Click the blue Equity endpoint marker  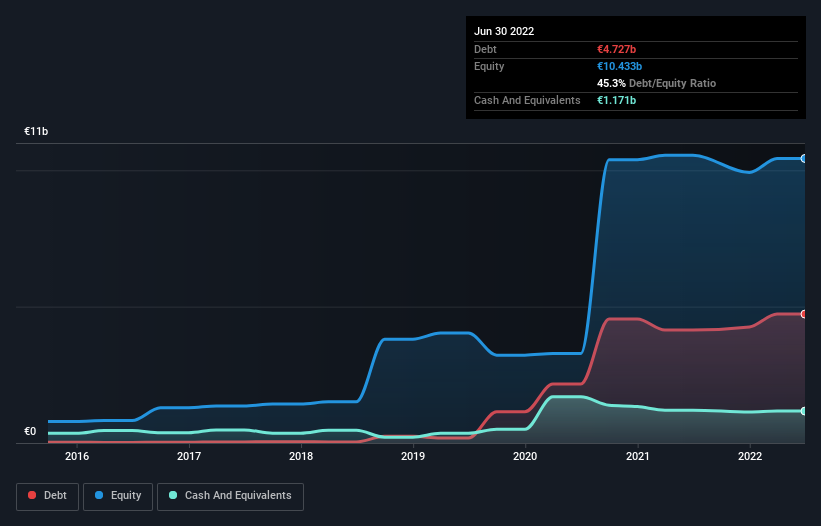pyautogui.click(x=804, y=159)
